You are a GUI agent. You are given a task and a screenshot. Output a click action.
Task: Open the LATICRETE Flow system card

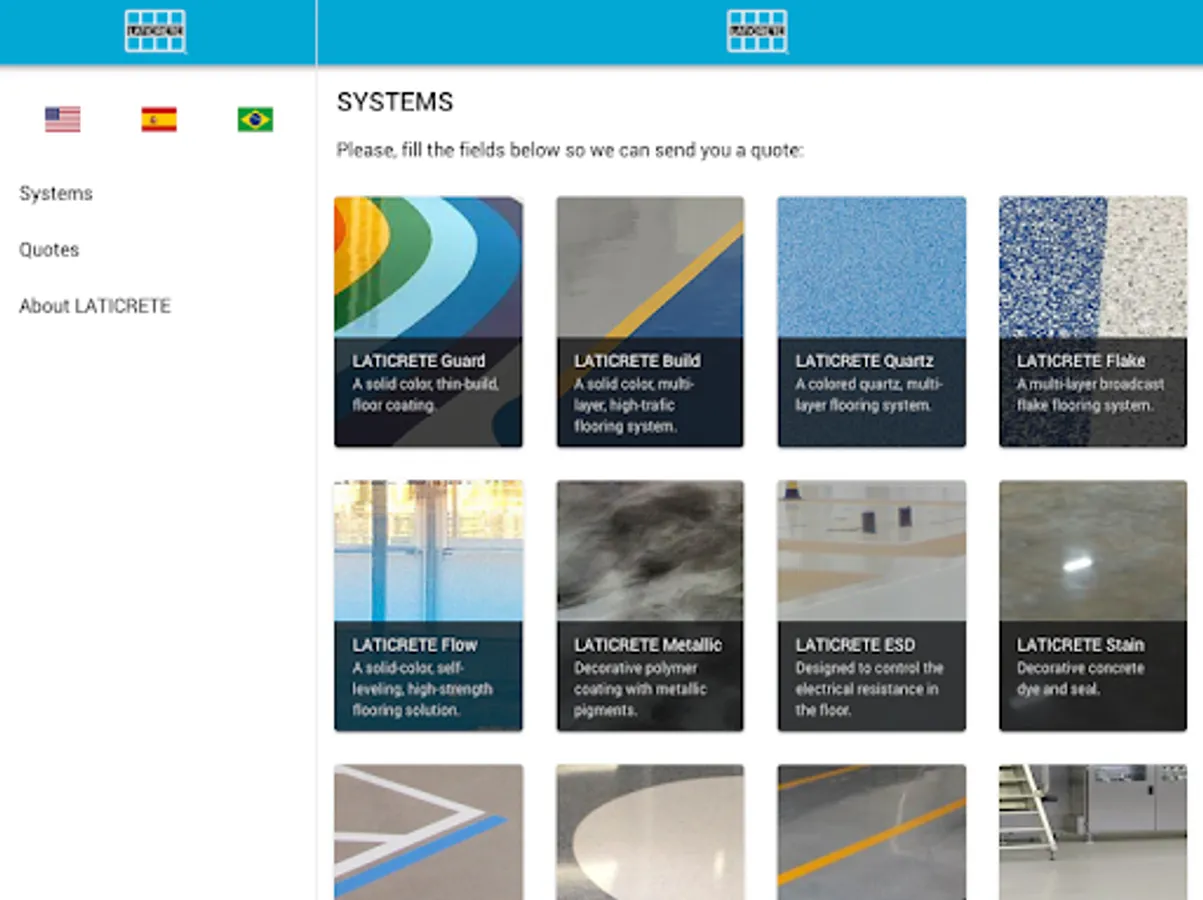428,606
